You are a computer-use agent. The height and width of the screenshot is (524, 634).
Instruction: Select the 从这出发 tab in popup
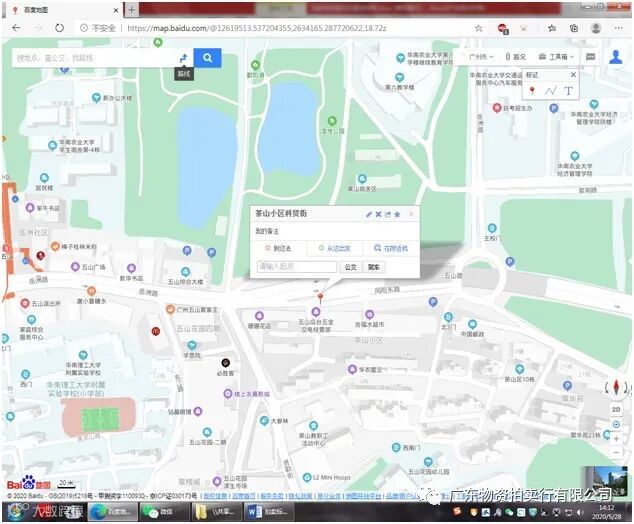click(335, 248)
